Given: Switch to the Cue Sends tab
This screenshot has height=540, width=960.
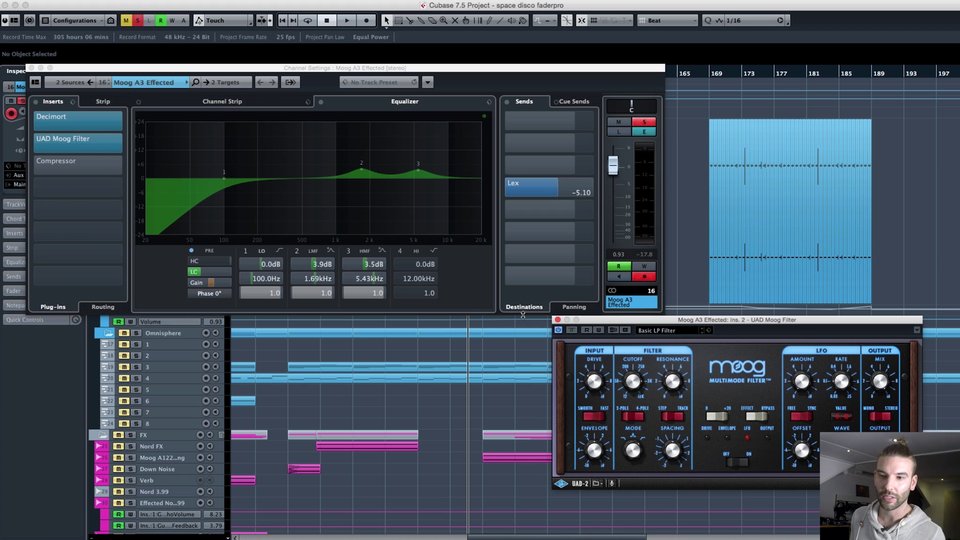Looking at the screenshot, I should tap(574, 102).
